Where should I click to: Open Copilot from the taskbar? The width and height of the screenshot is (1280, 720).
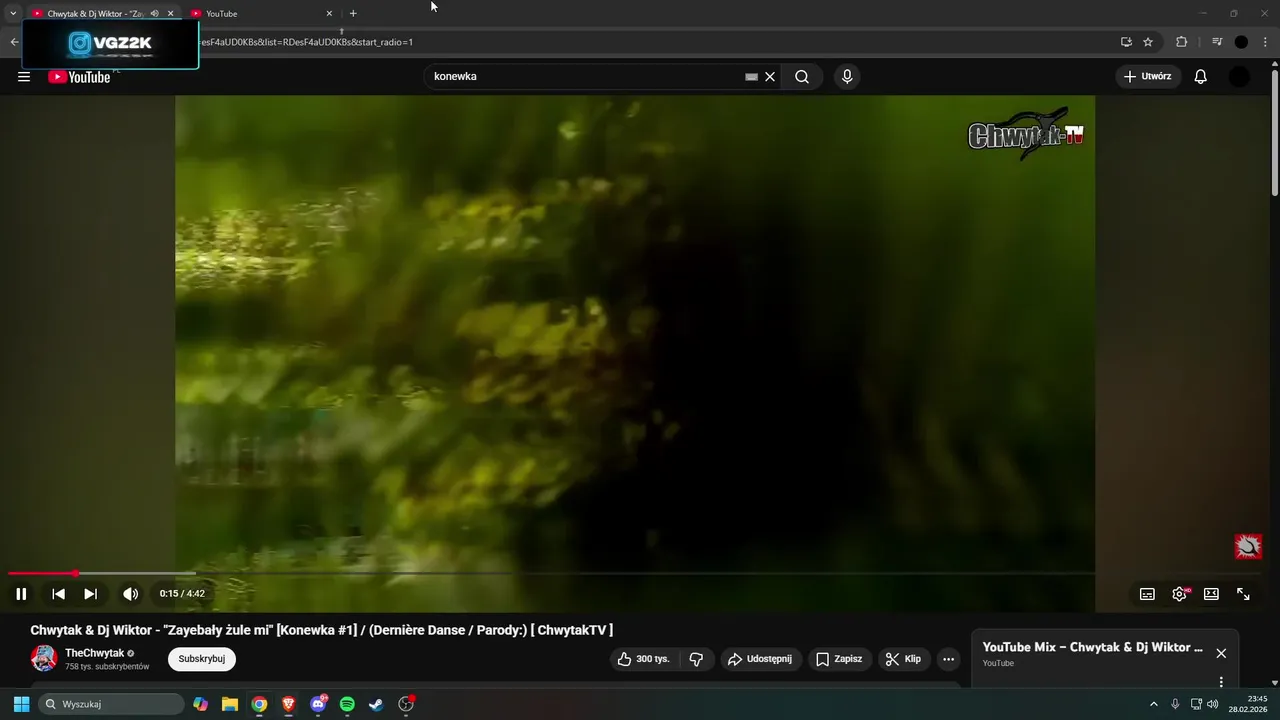pyautogui.click(x=201, y=704)
